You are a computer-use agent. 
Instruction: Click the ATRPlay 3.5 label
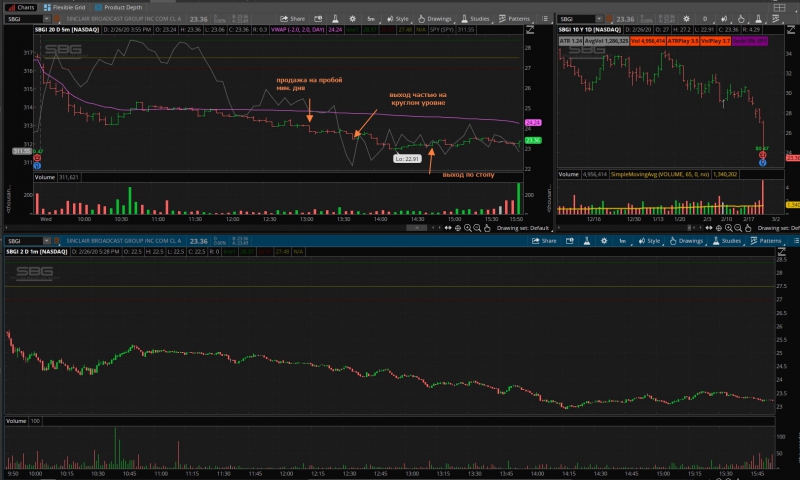(x=683, y=41)
